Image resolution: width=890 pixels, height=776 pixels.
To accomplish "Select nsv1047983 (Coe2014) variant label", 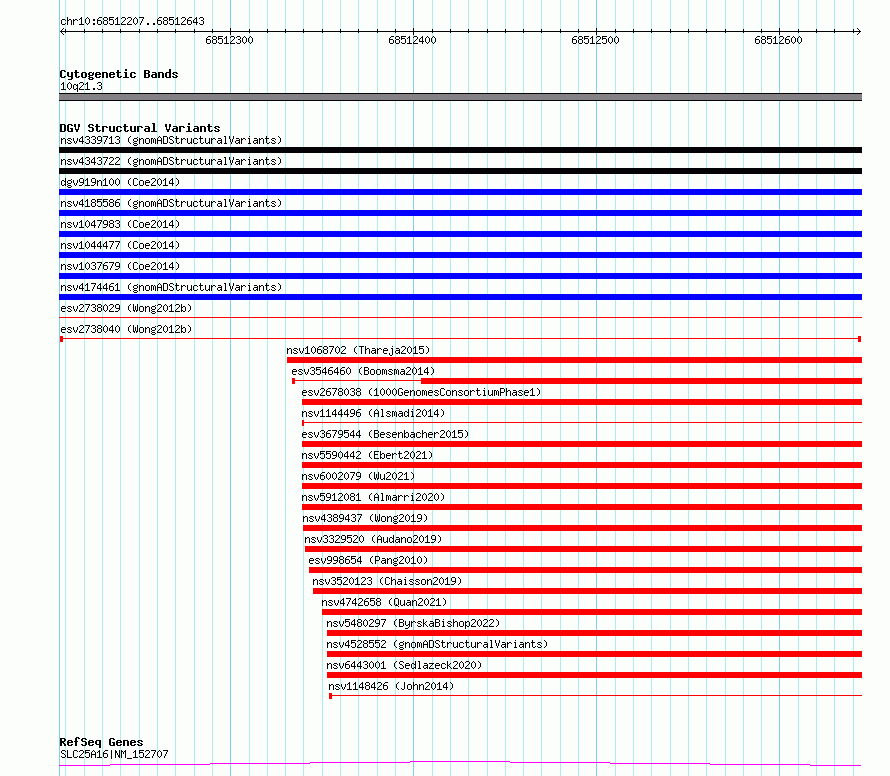I will (x=120, y=224).
